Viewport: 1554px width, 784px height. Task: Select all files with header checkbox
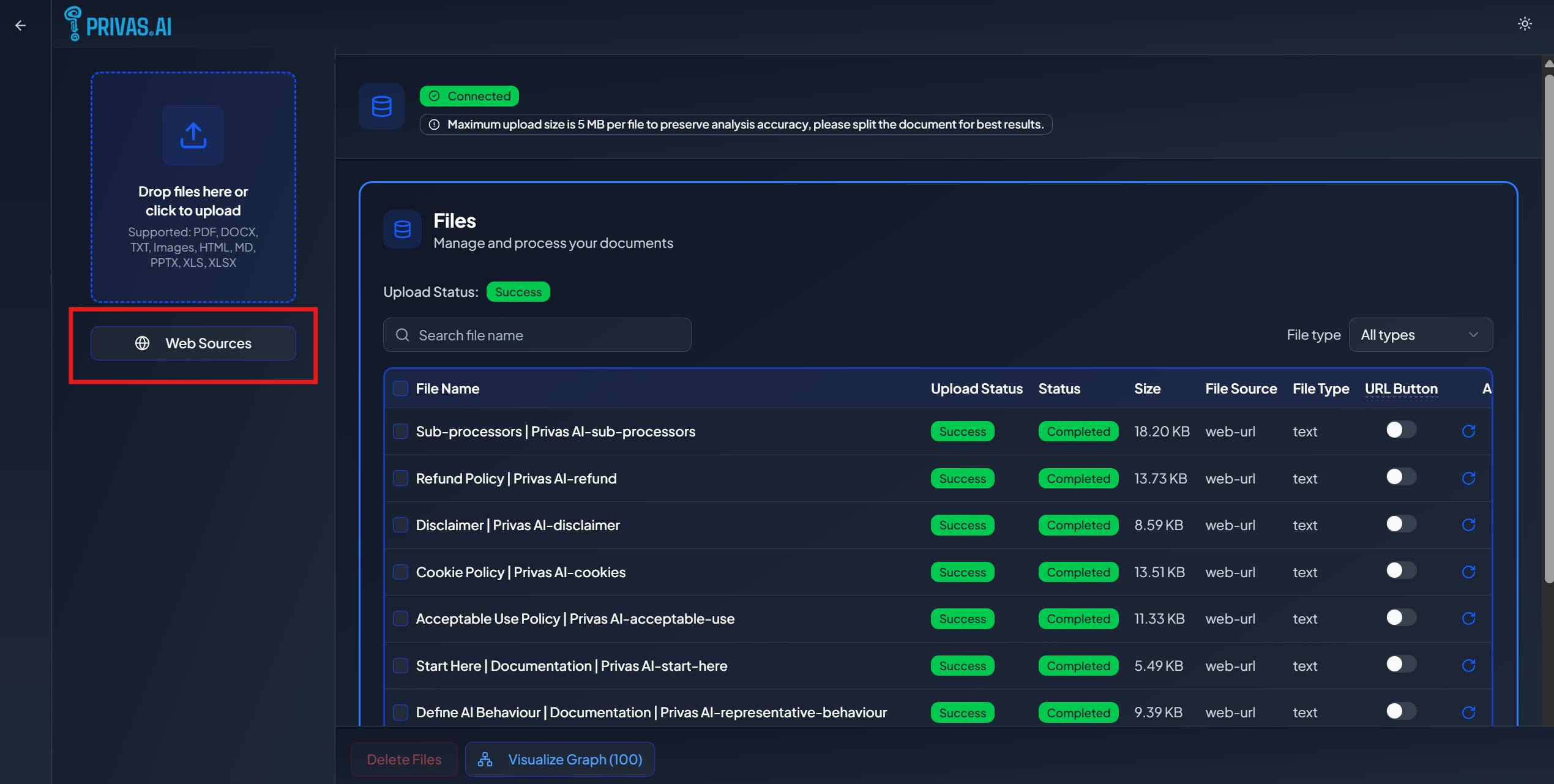coord(400,389)
